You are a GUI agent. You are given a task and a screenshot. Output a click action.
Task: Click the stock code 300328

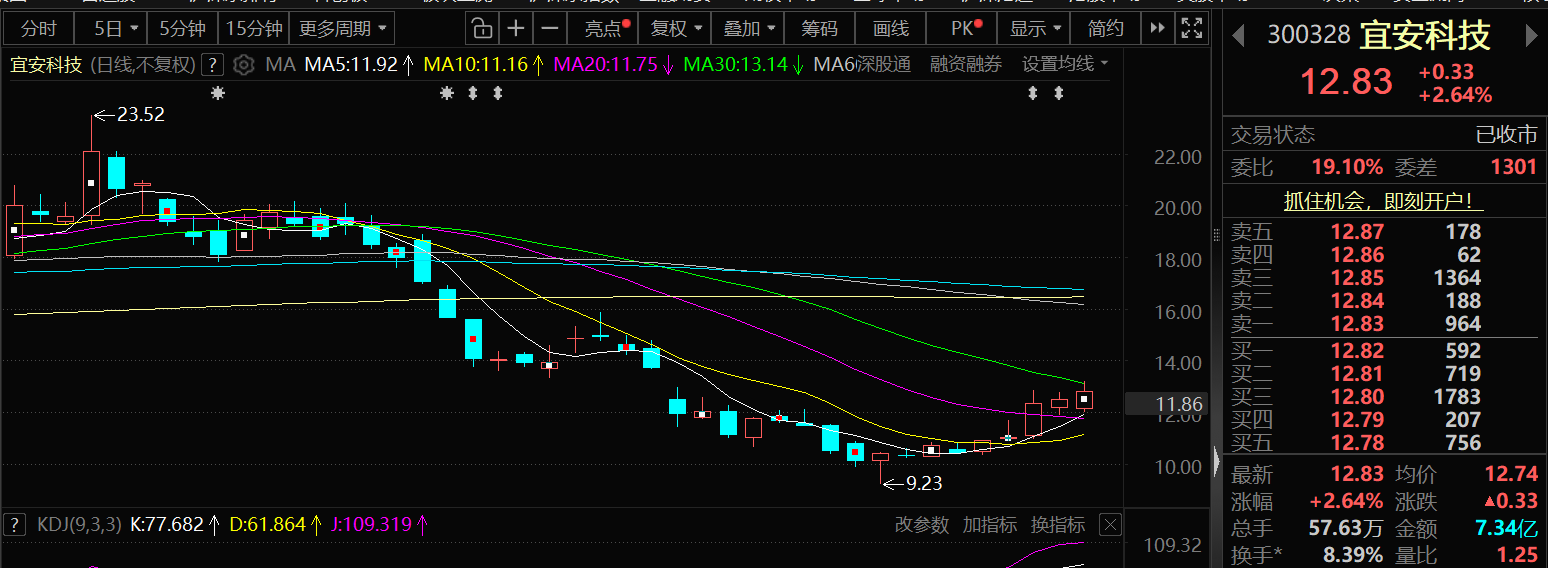click(x=1309, y=36)
